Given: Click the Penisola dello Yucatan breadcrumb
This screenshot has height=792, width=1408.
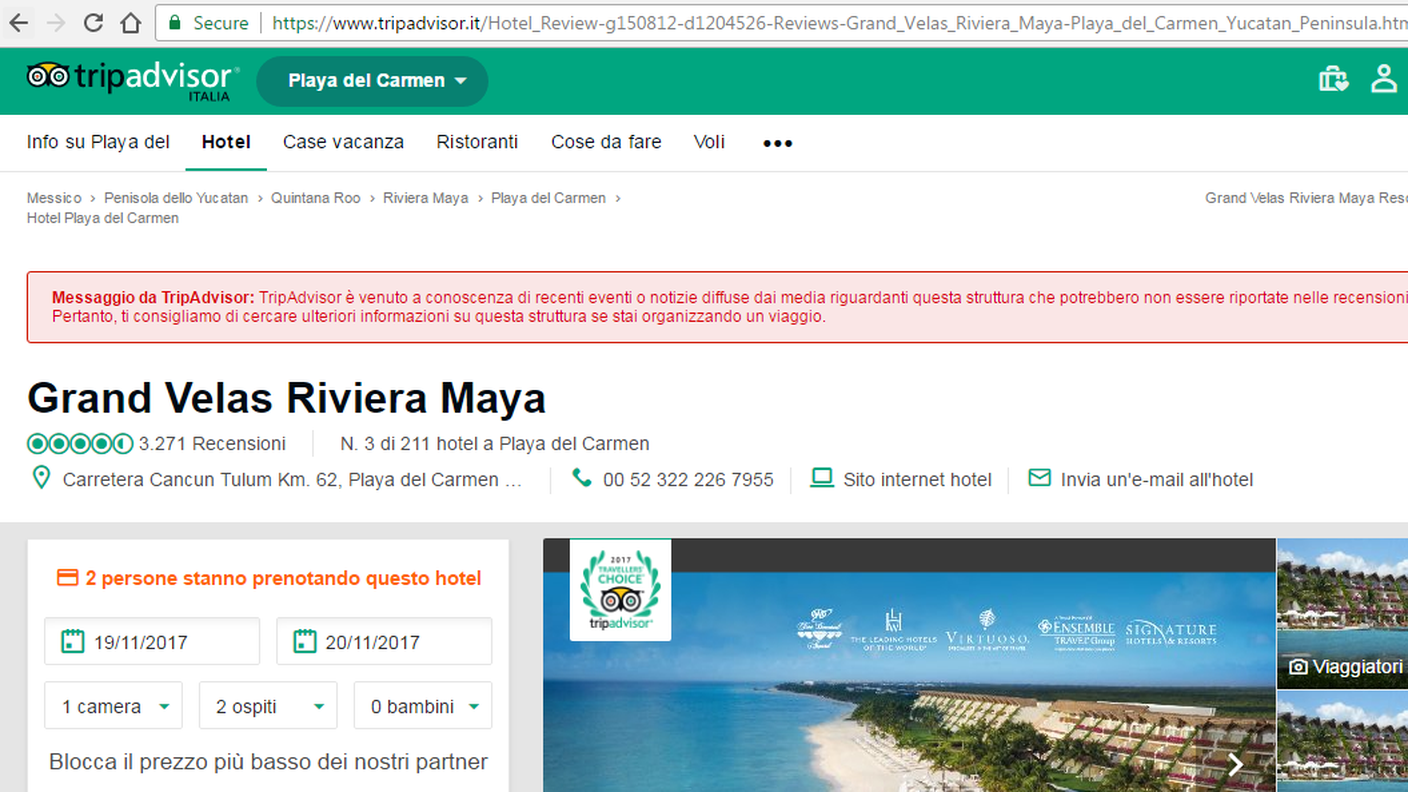Looking at the screenshot, I should 176,198.
